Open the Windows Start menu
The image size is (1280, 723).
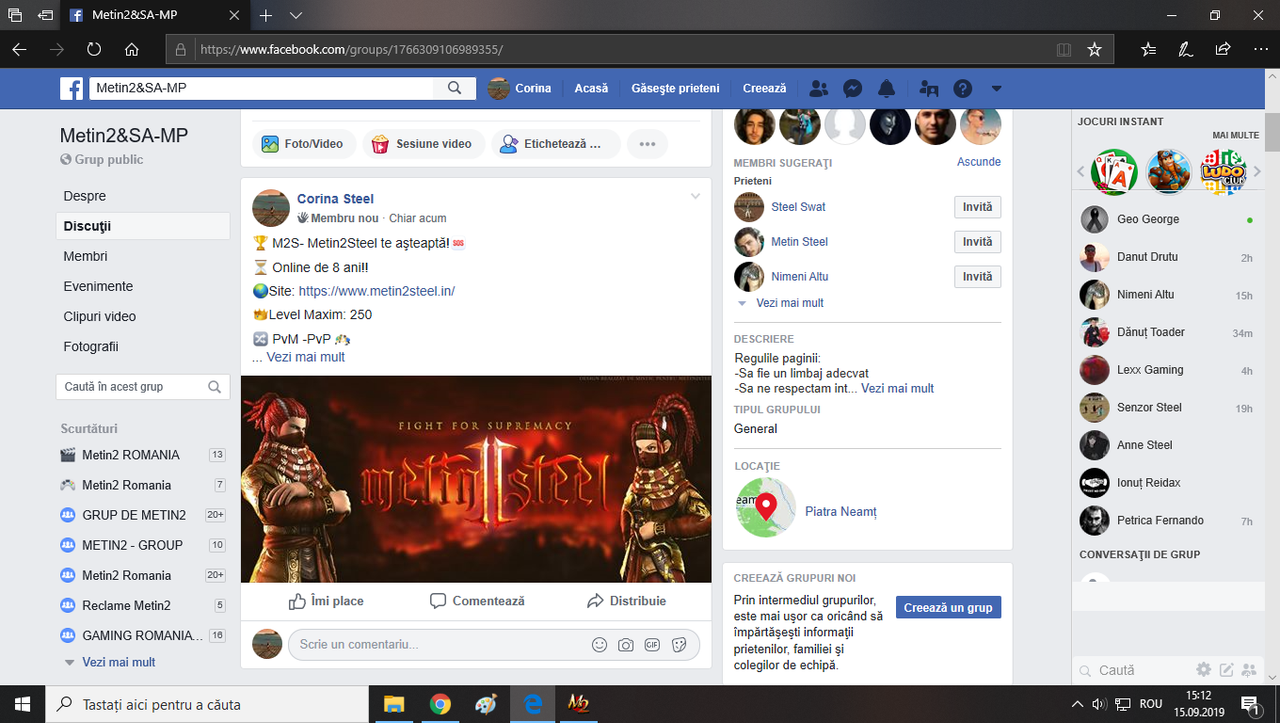pyautogui.click(x=23, y=704)
